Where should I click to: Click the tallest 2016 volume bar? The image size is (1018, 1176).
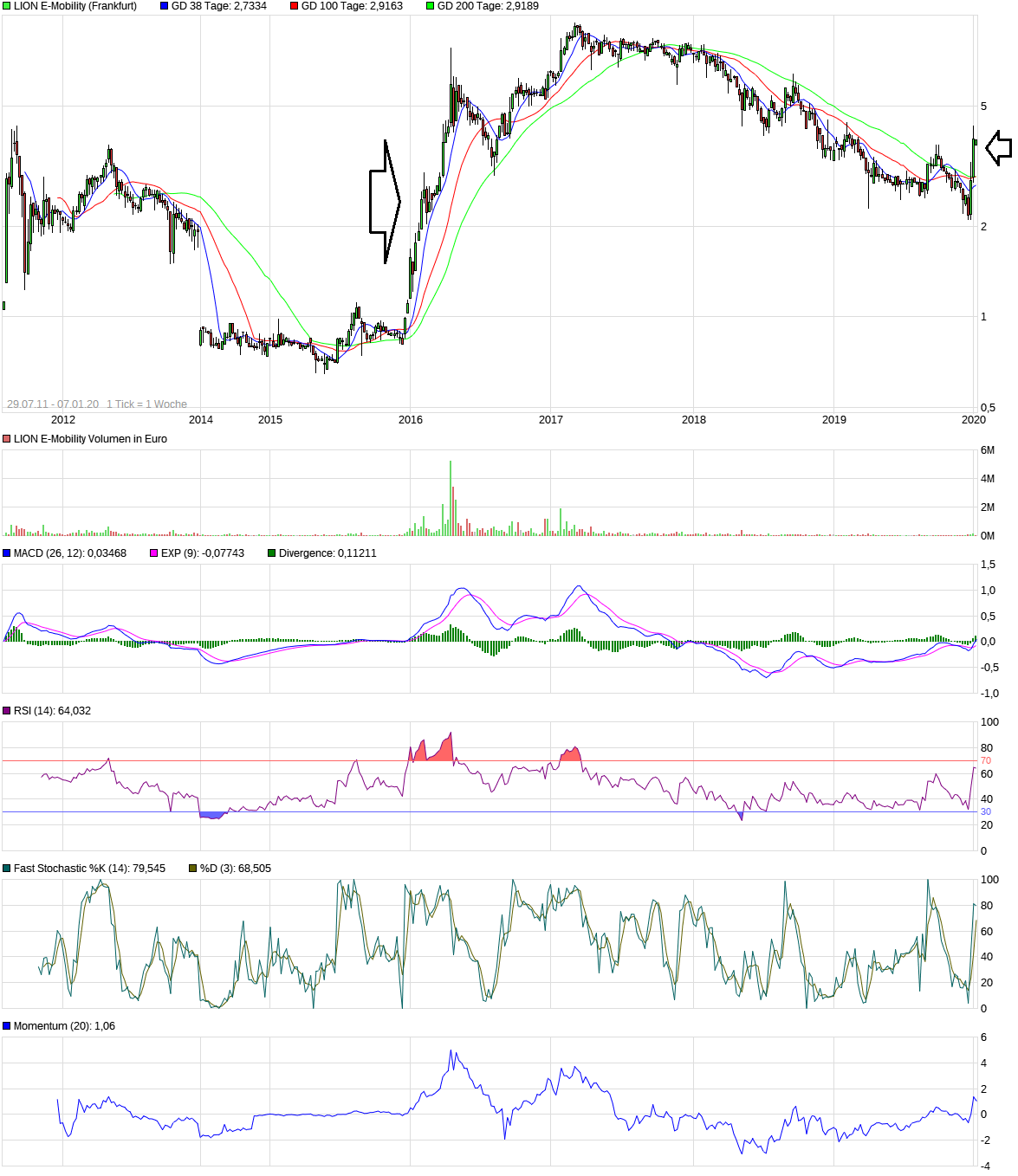[451, 498]
